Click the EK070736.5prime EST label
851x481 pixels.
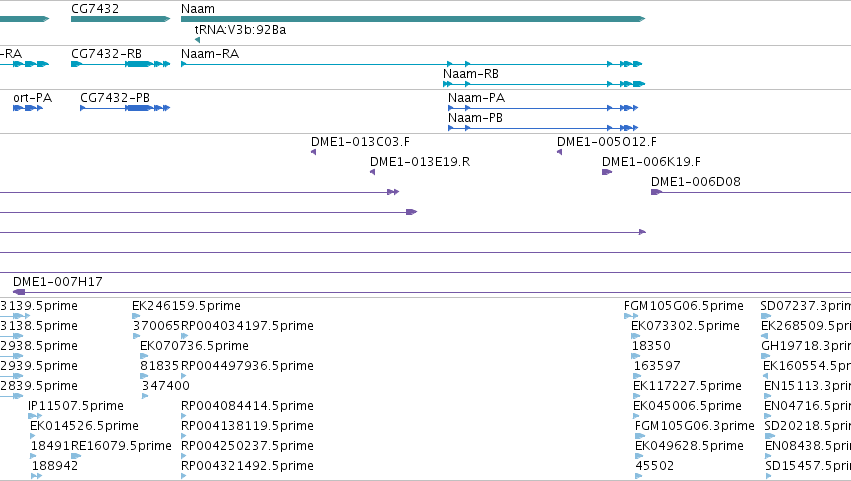coord(194,346)
